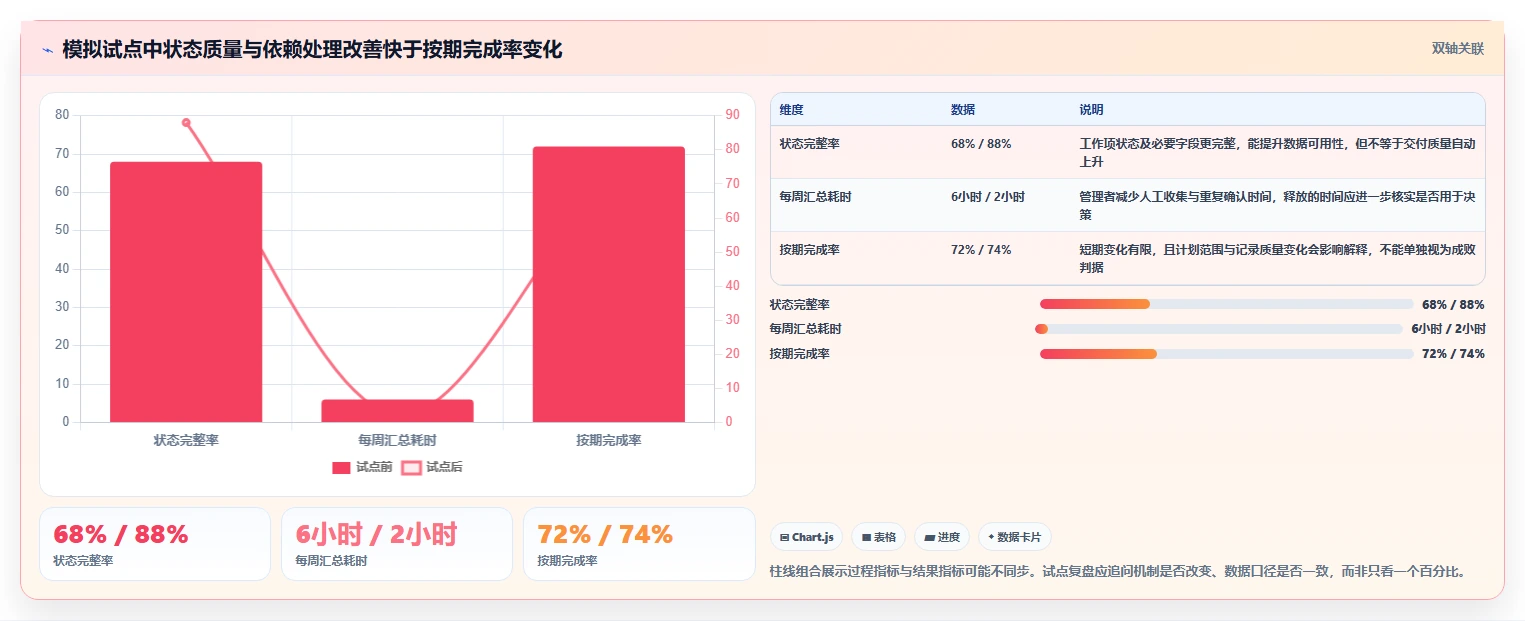Click the 状态完整率 bar in the chart

(x=186, y=292)
